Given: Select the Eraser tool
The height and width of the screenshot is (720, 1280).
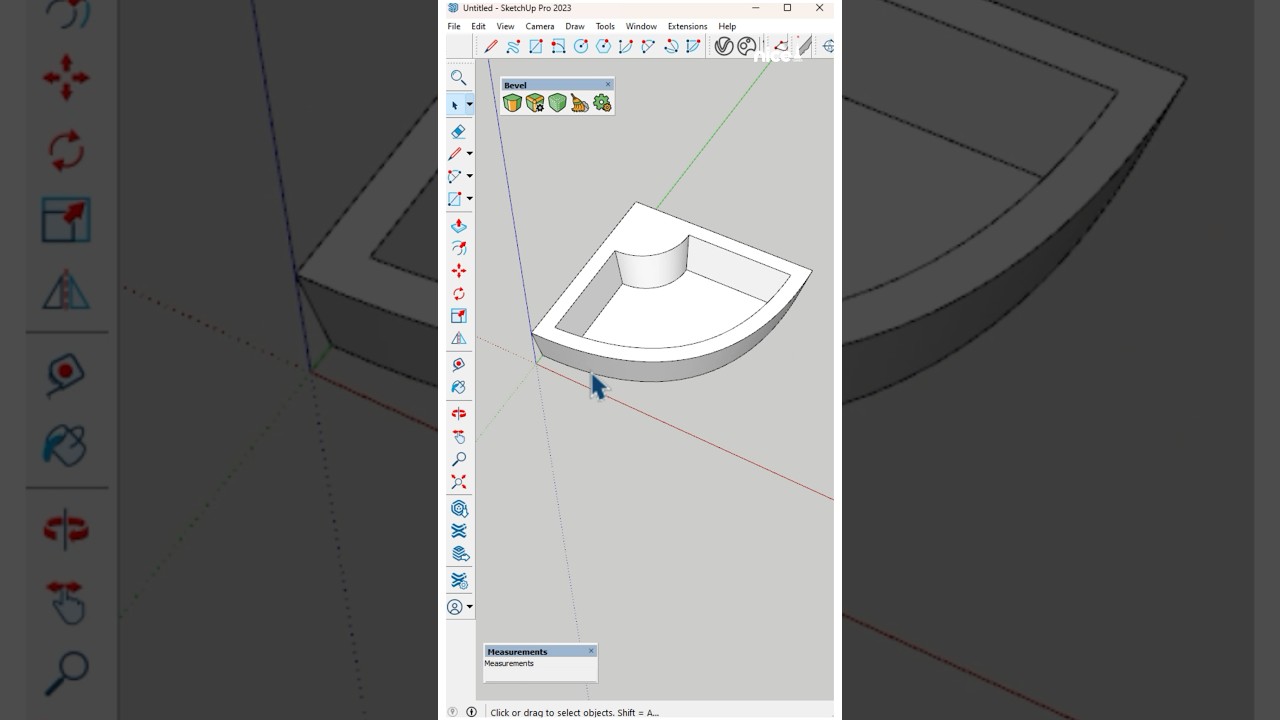Looking at the screenshot, I should point(458,131).
